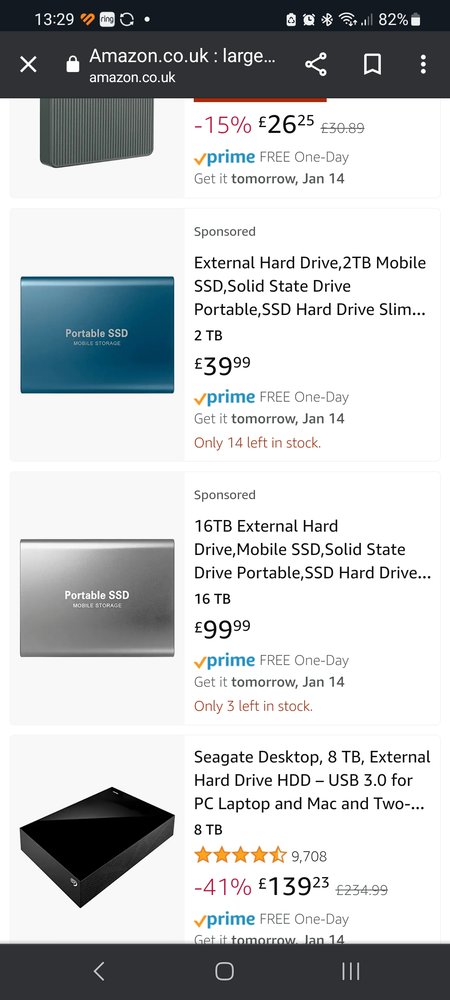This screenshot has width=450, height=1000.
Task: Open the blue Portable SSD product image
Action: click(97, 334)
